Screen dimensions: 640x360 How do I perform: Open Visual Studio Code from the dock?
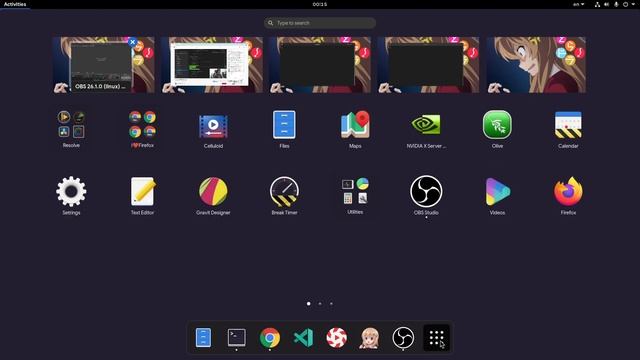(x=303, y=338)
